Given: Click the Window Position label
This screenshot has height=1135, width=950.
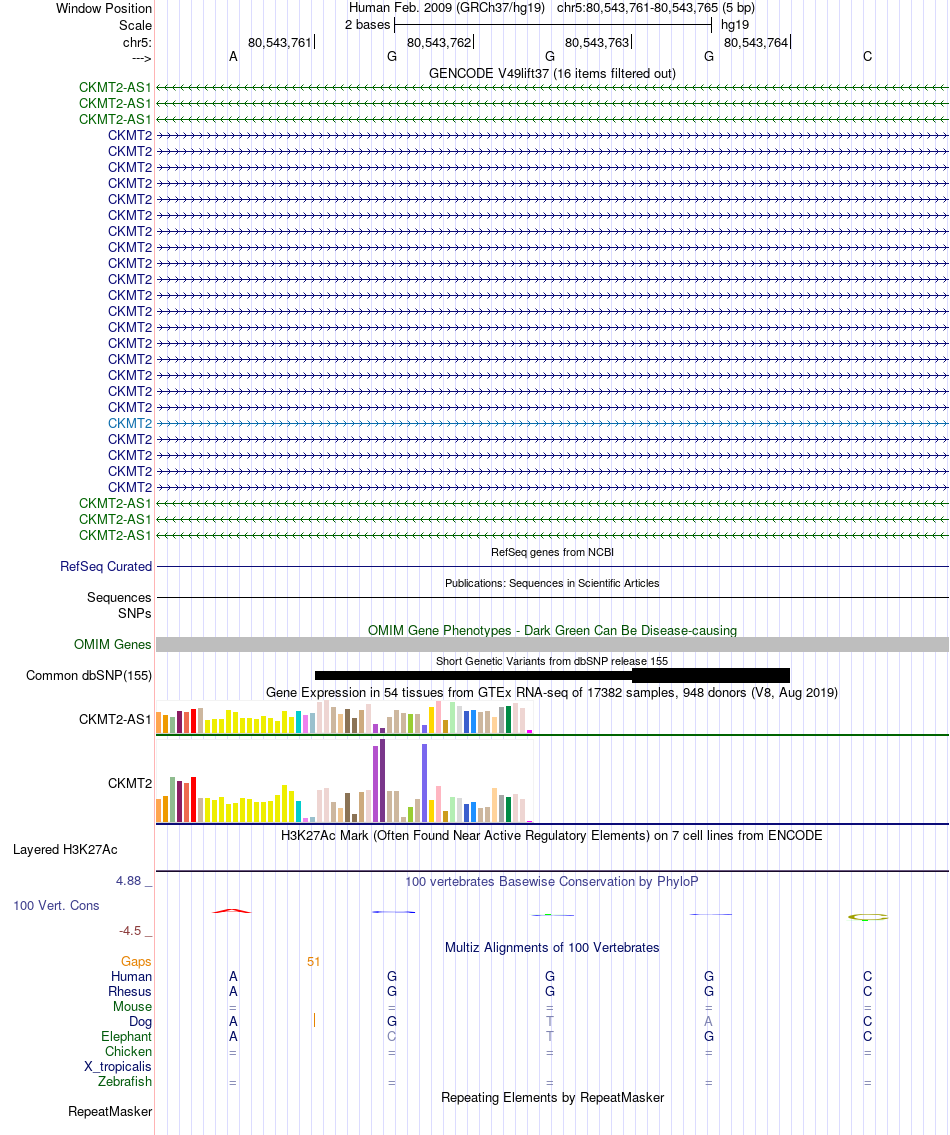Looking at the screenshot, I should (x=104, y=9).
